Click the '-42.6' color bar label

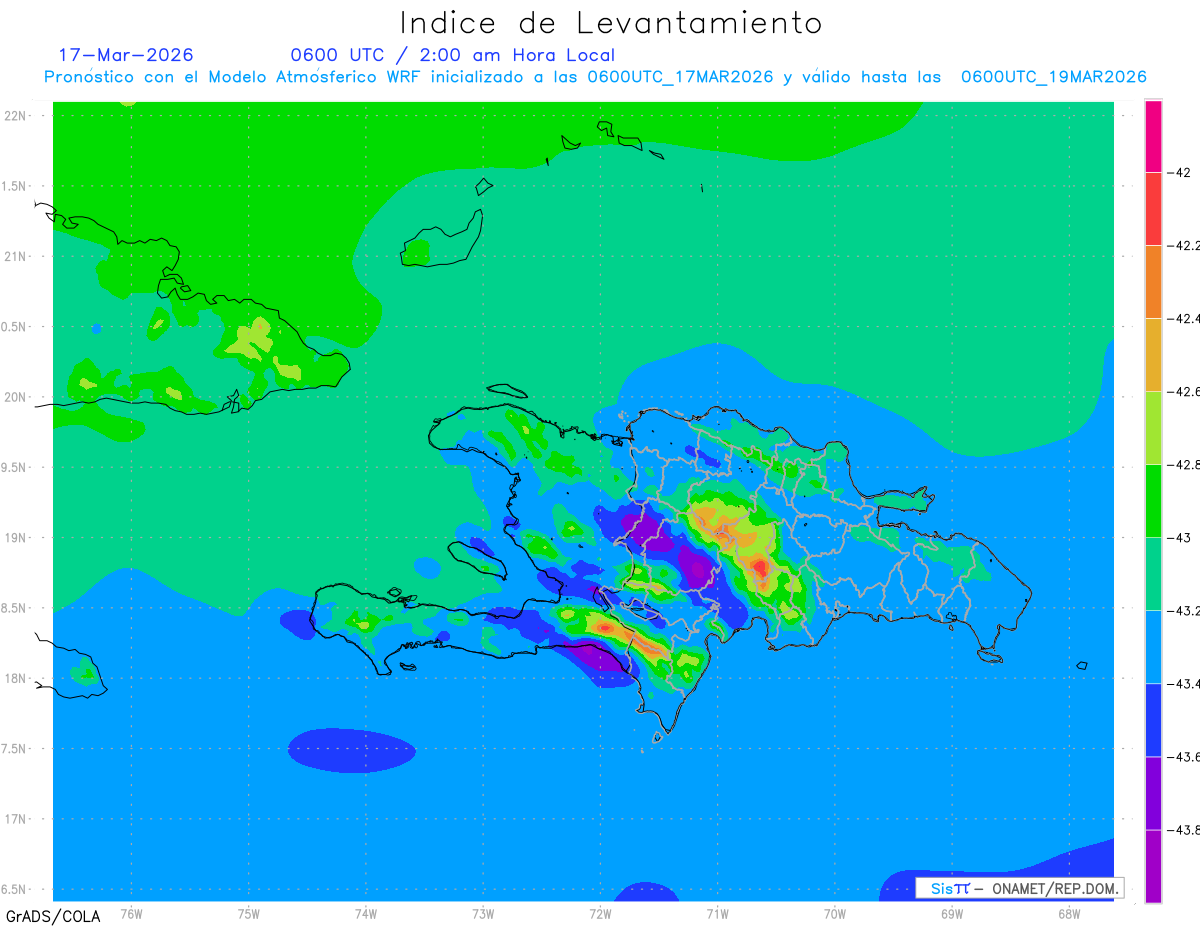1184,391
